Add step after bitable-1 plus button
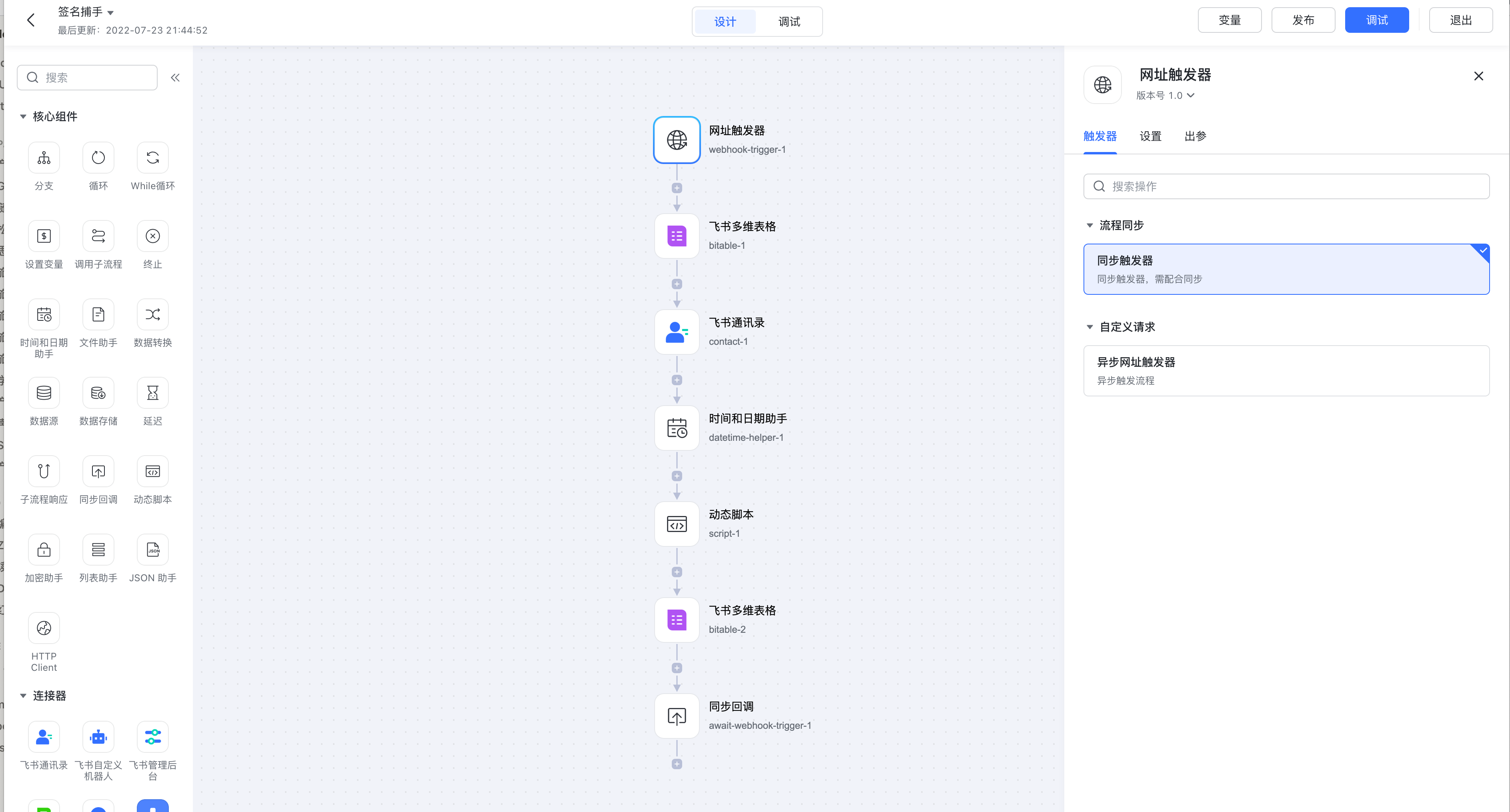Image resolution: width=1510 pixels, height=812 pixels. pos(677,284)
